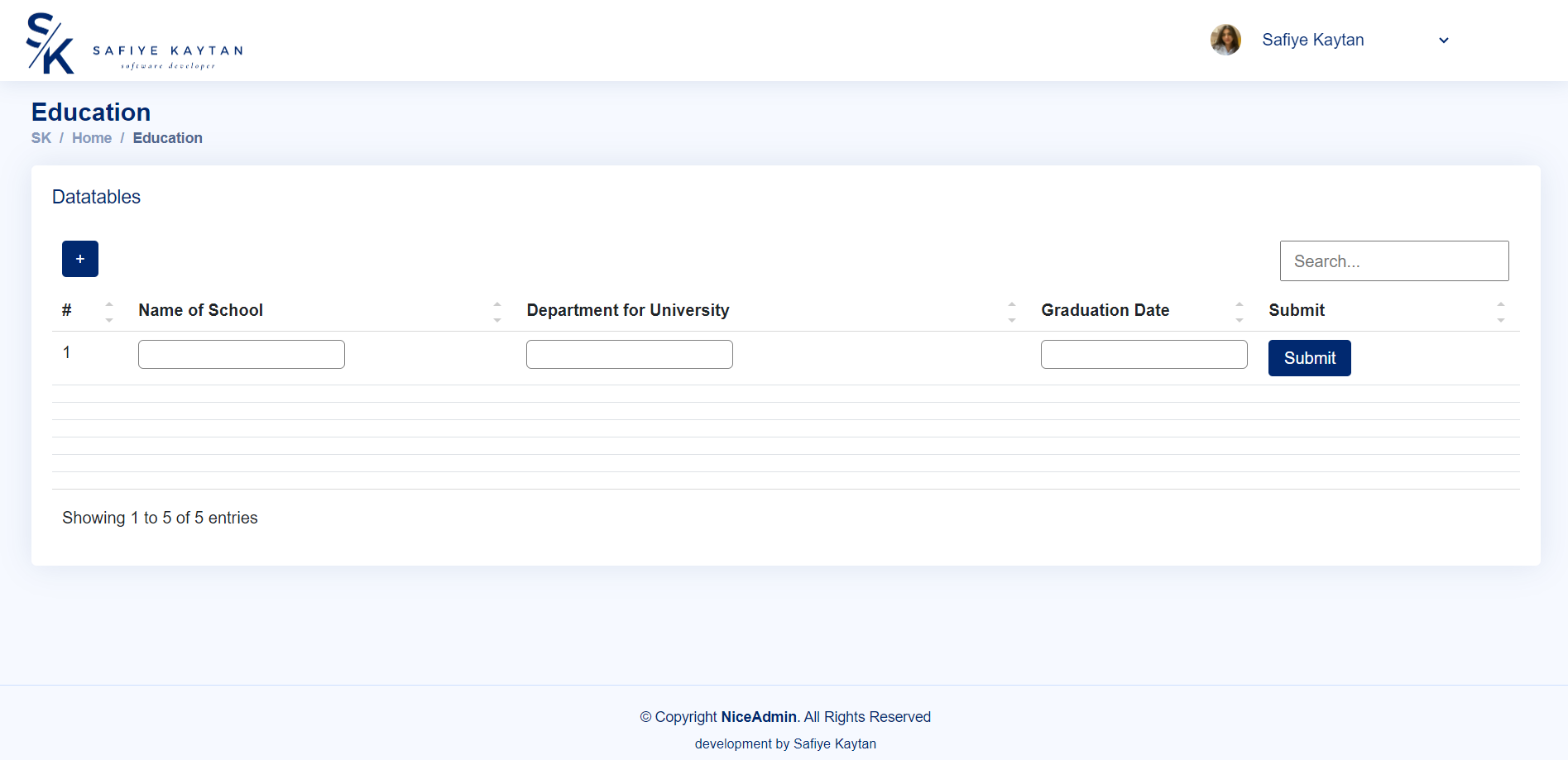Image resolution: width=1568 pixels, height=760 pixels.
Task: Sort Name of School ascending
Action: [x=496, y=304]
